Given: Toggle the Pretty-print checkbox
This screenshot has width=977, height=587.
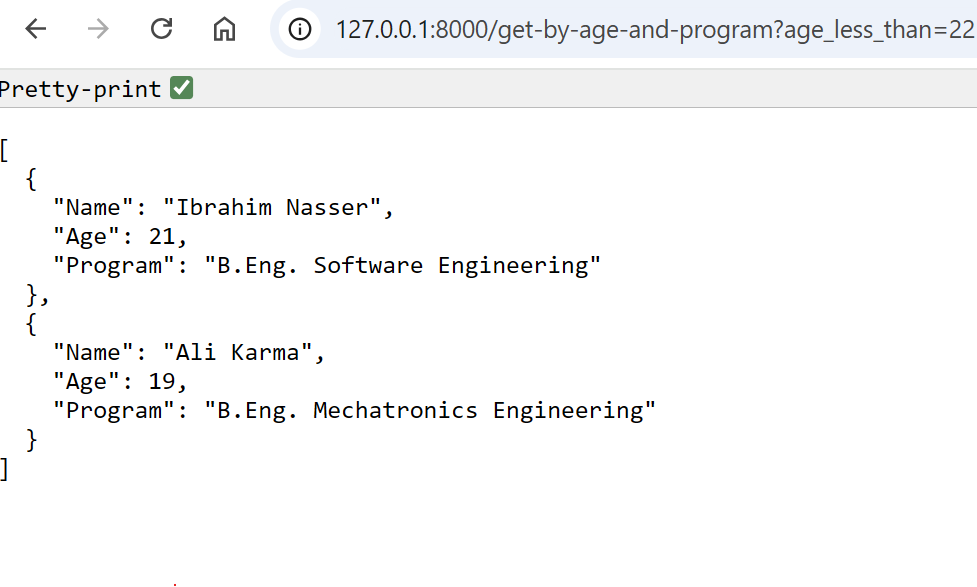Looking at the screenshot, I should click(181, 89).
